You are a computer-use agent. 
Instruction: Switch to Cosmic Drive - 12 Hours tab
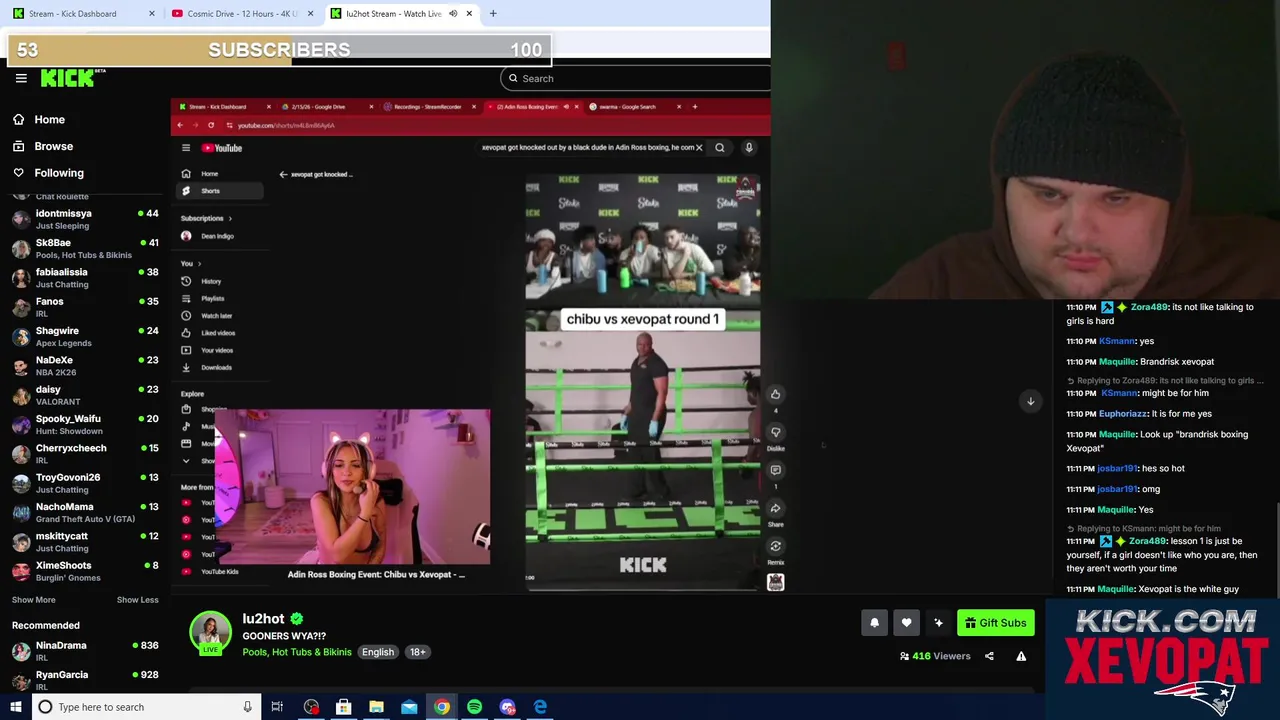[x=242, y=13]
